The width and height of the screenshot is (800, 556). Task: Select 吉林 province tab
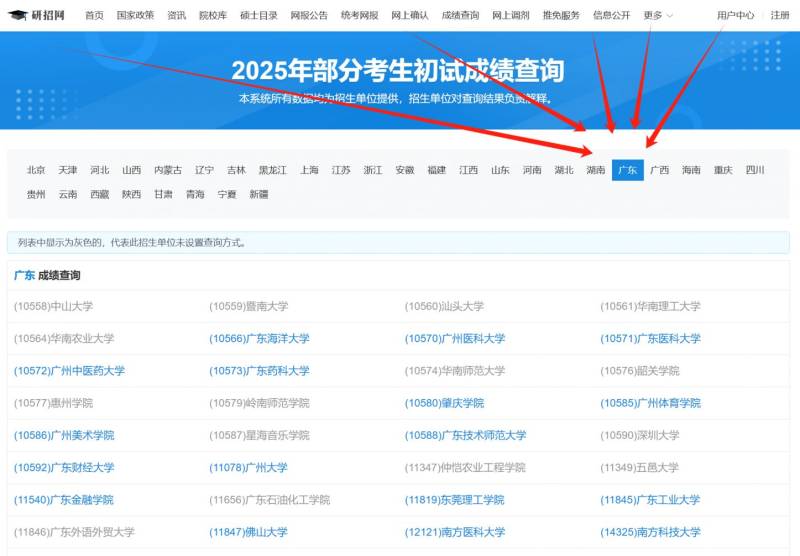click(x=236, y=170)
